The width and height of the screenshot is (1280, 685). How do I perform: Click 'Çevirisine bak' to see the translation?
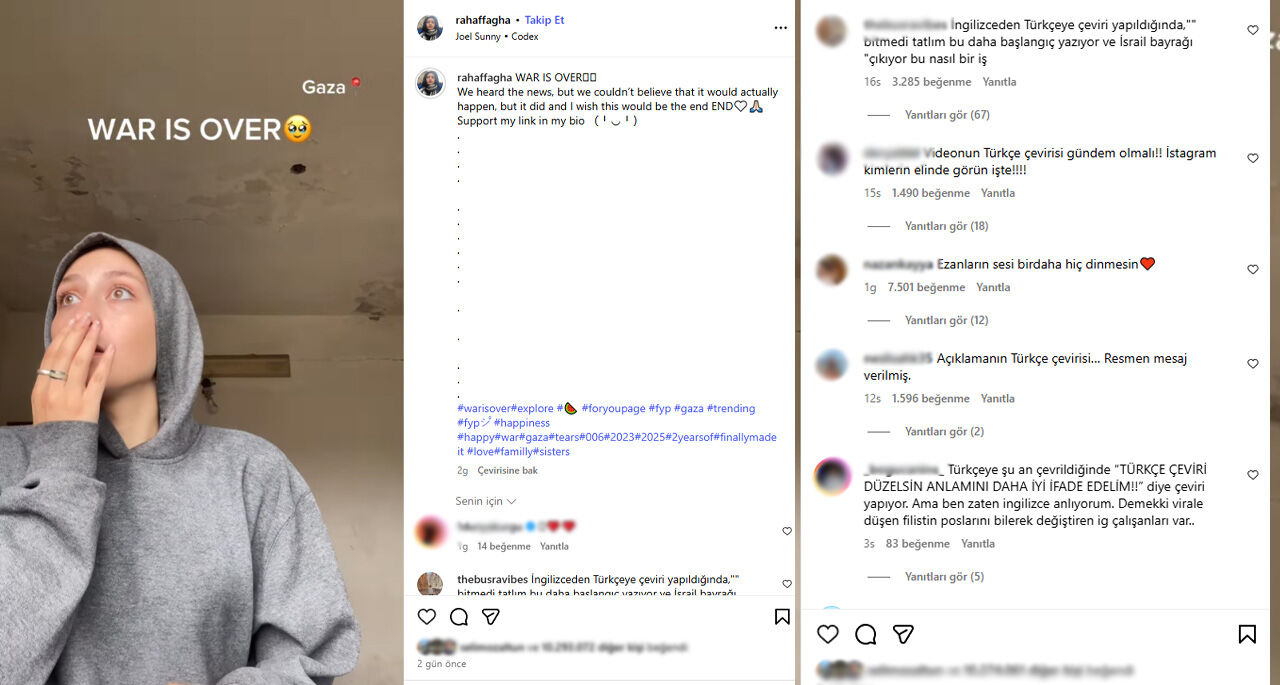[507, 470]
